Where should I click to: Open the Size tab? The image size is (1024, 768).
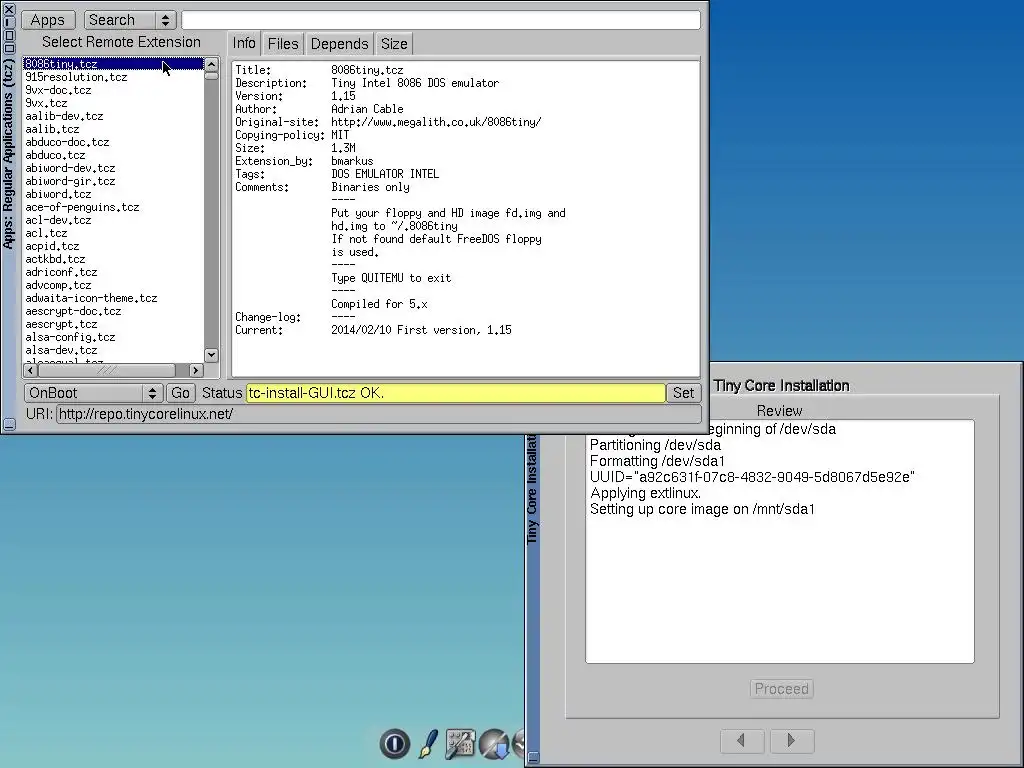pos(394,44)
